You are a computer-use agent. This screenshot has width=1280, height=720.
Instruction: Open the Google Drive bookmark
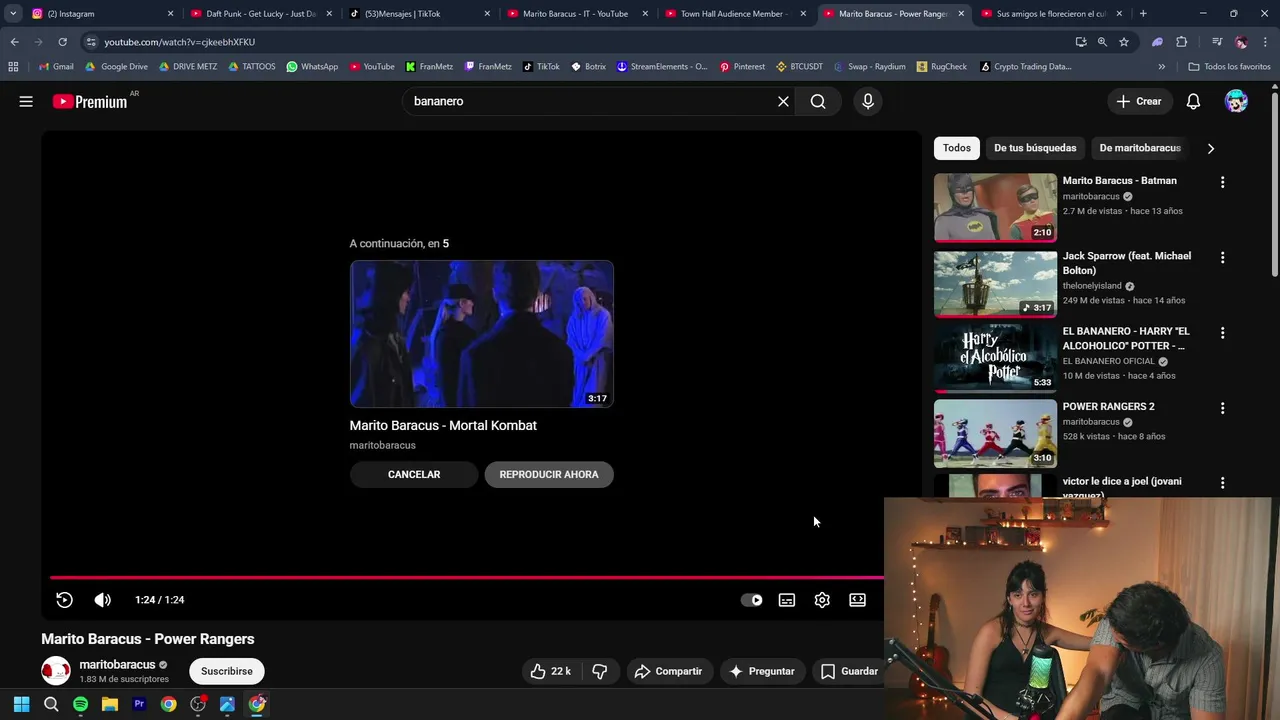coord(116,67)
